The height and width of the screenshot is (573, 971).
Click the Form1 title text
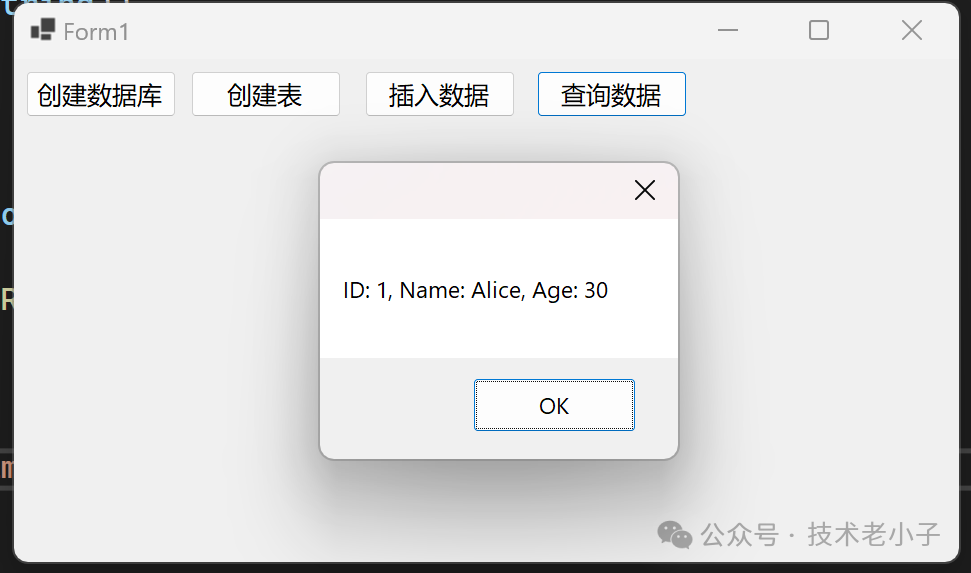click(x=96, y=32)
